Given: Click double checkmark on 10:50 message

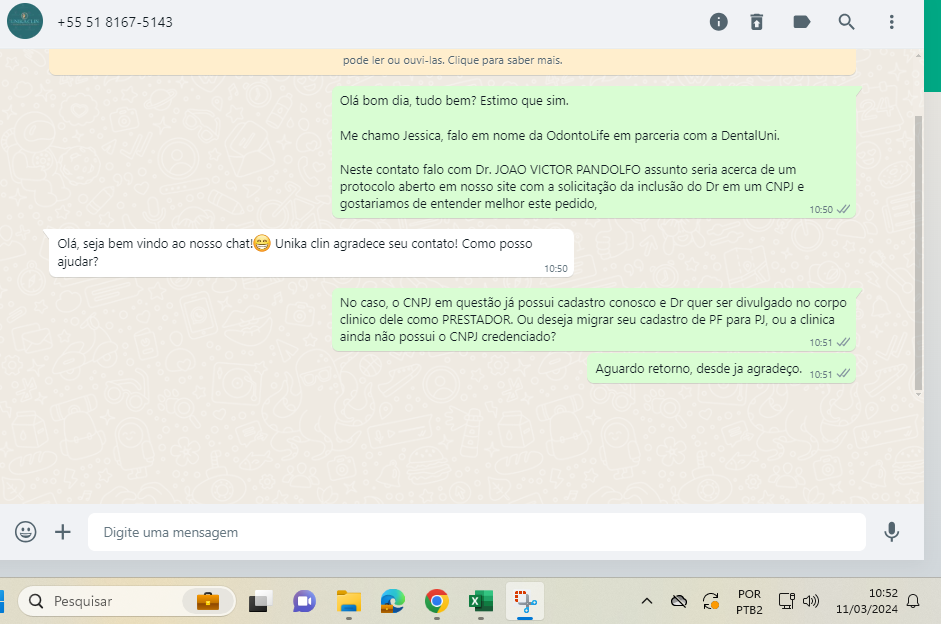Looking at the screenshot, I should point(843,209).
